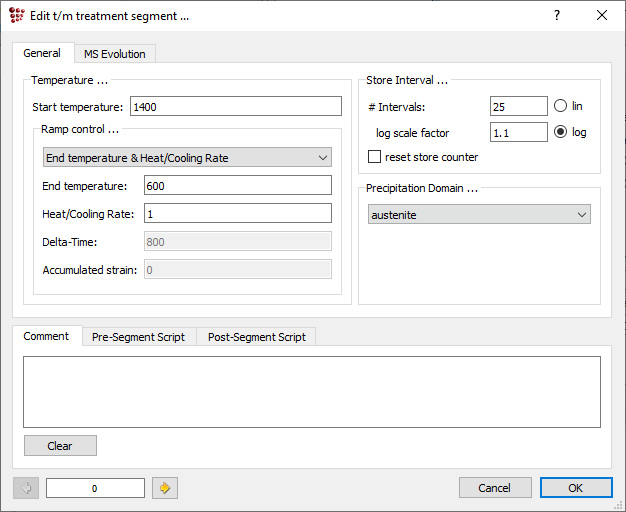626x512 pixels.
Task: Switch to the MS Evolution tab
Action: [x=114, y=54]
